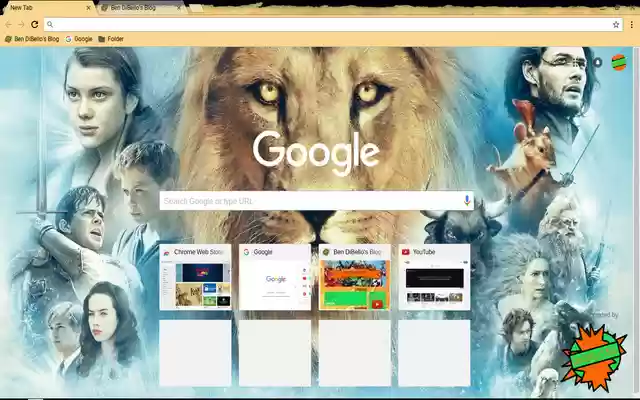Image resolution: width=640 pixels, height=400 pixels.
Task: Open the Google account avatar
Action: pos(619,62)
